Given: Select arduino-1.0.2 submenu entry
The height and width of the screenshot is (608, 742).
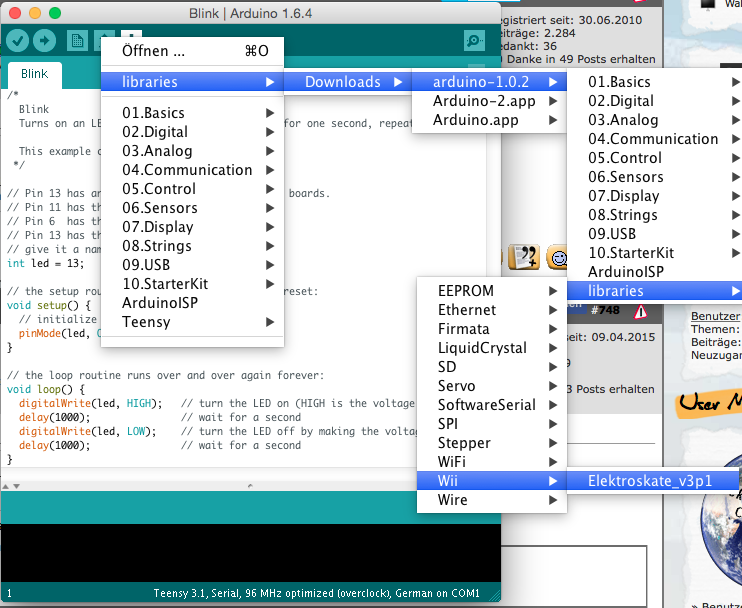Looking at the screenshot, I should pos(489,82).
